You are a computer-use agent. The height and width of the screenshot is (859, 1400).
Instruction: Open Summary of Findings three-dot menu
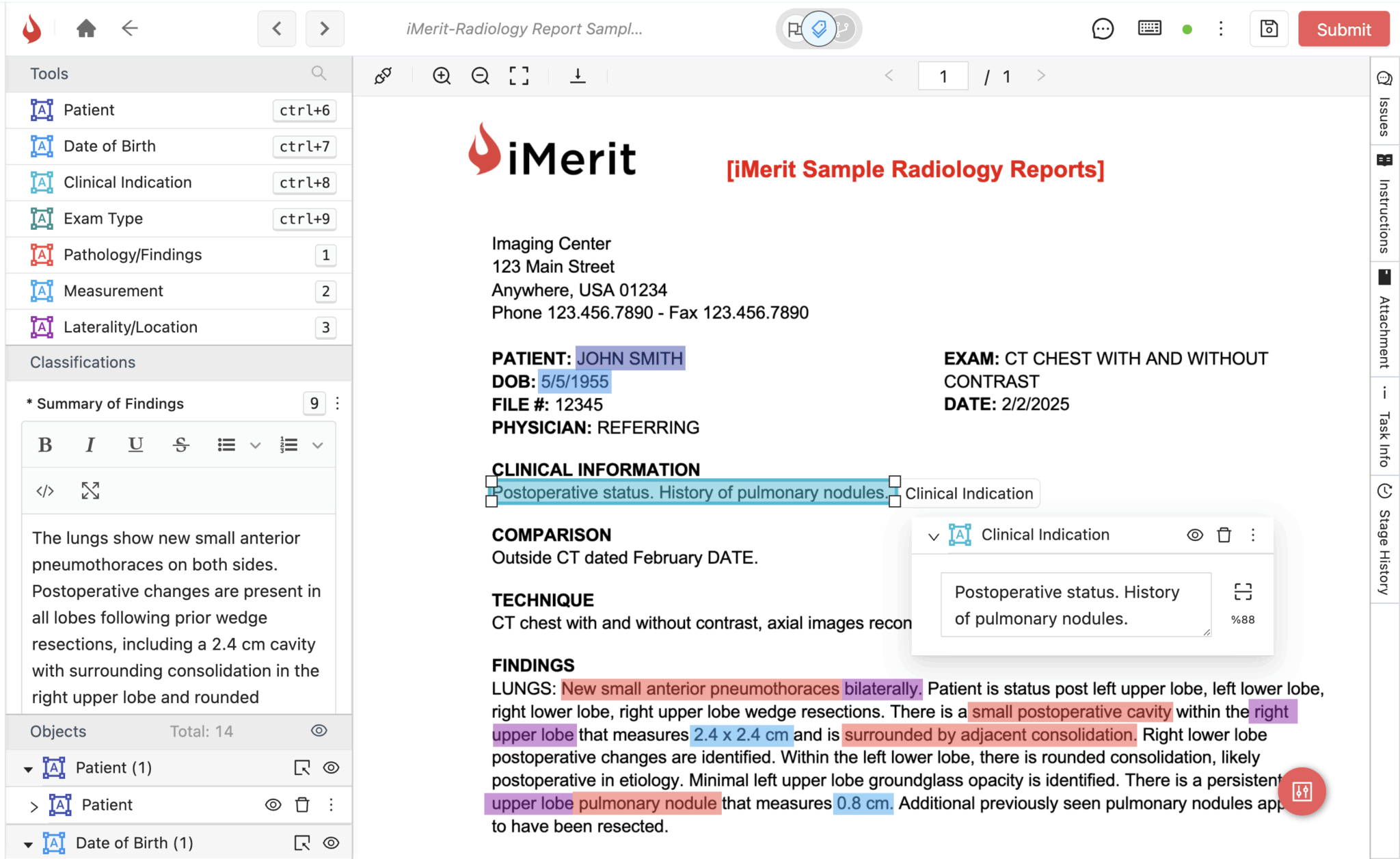[338, 404]
